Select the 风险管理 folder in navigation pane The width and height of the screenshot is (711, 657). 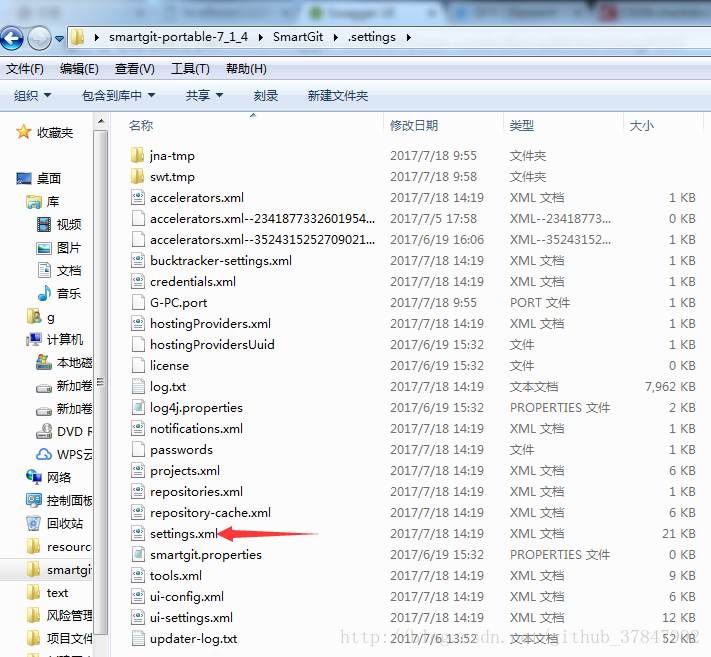(x=69, y=616)
